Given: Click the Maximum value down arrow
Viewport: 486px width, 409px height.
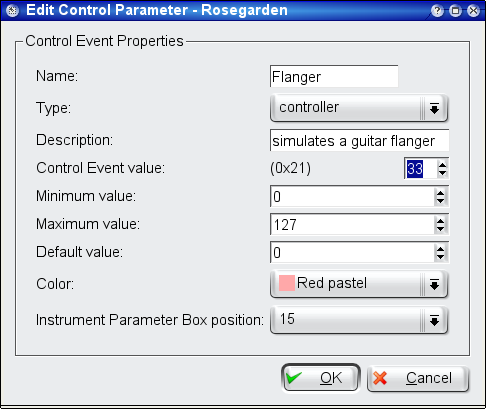Looking at the screenshot, I should (x=440, y=229).
